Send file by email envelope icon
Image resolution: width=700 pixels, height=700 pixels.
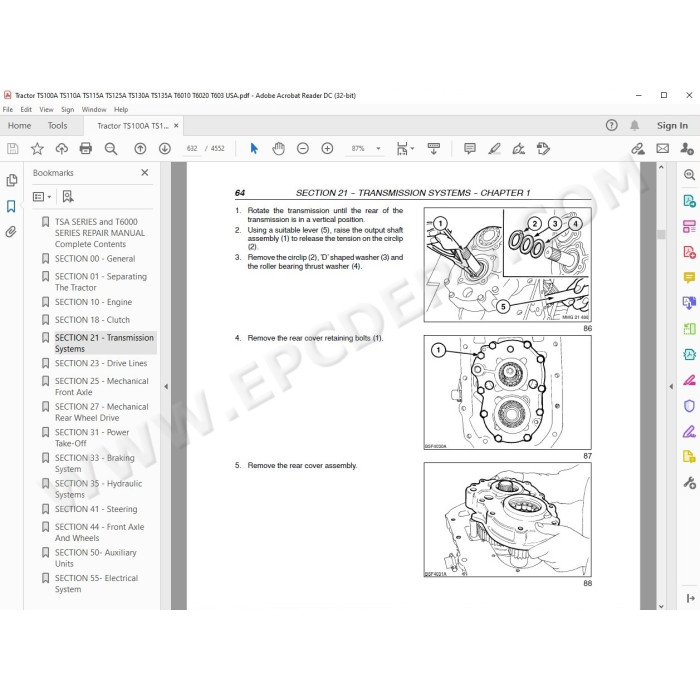tap(662, 149)
